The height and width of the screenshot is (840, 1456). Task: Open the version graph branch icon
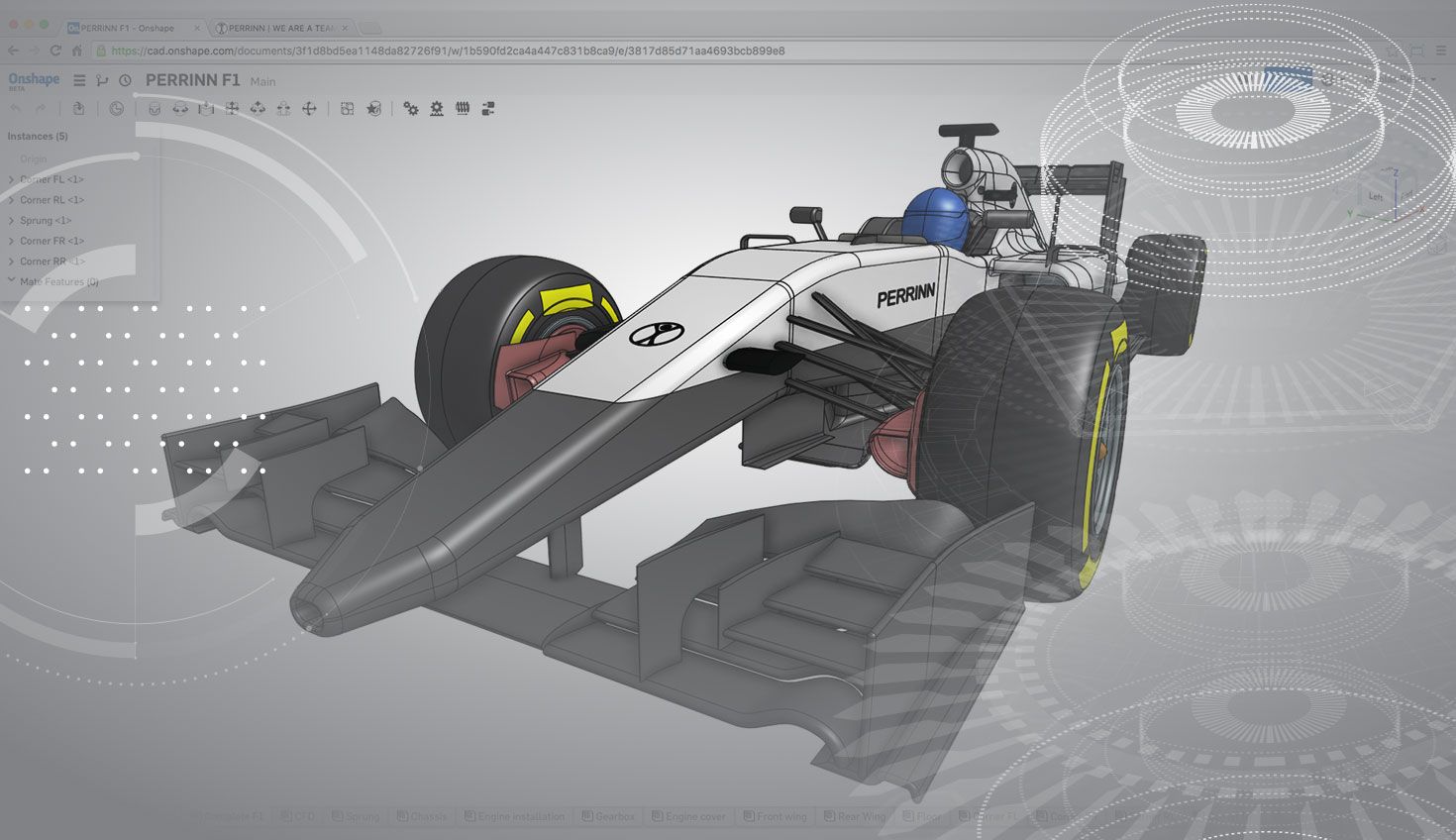(102, 81)
